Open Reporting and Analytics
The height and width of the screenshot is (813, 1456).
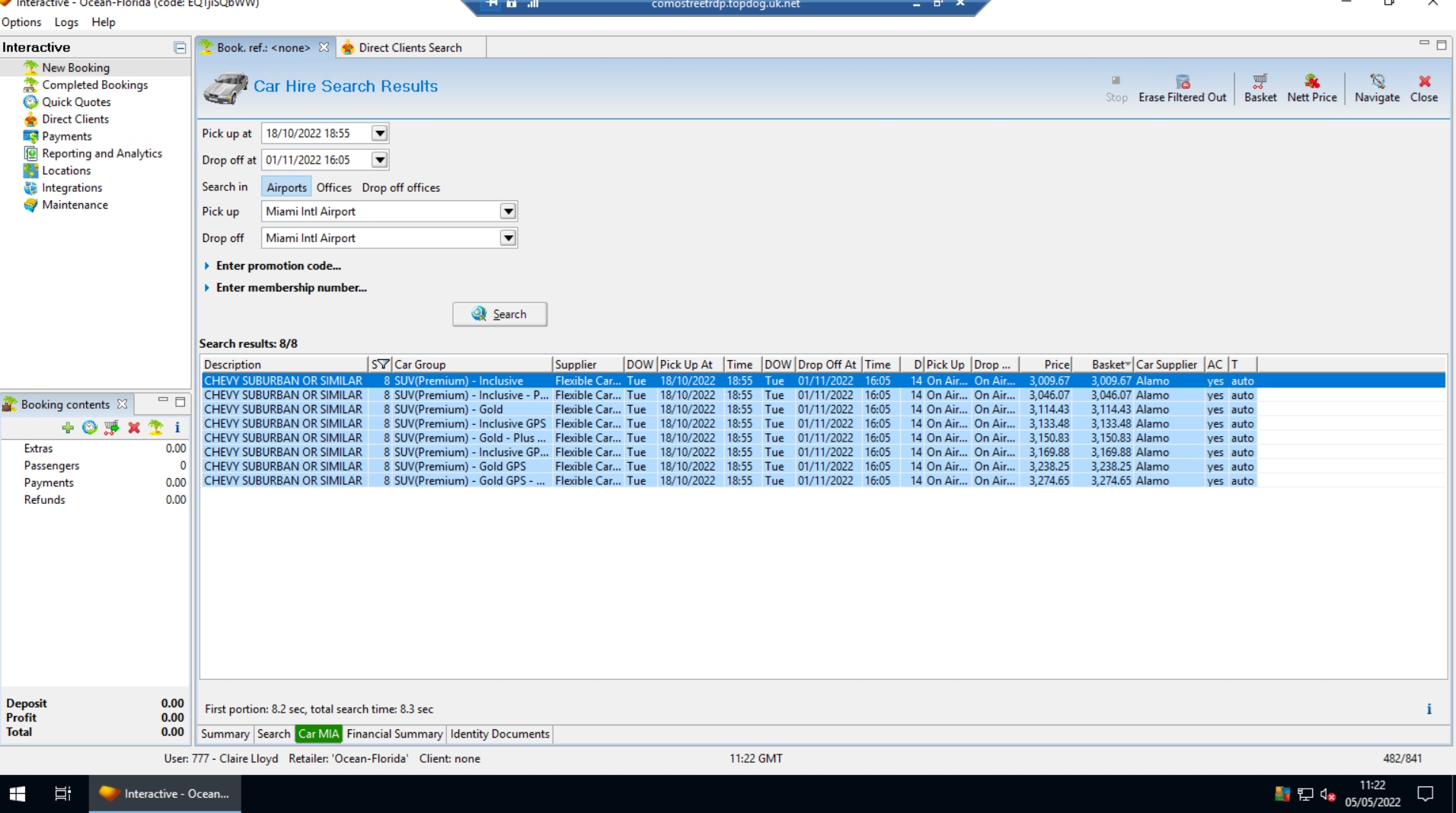point(101,153)
